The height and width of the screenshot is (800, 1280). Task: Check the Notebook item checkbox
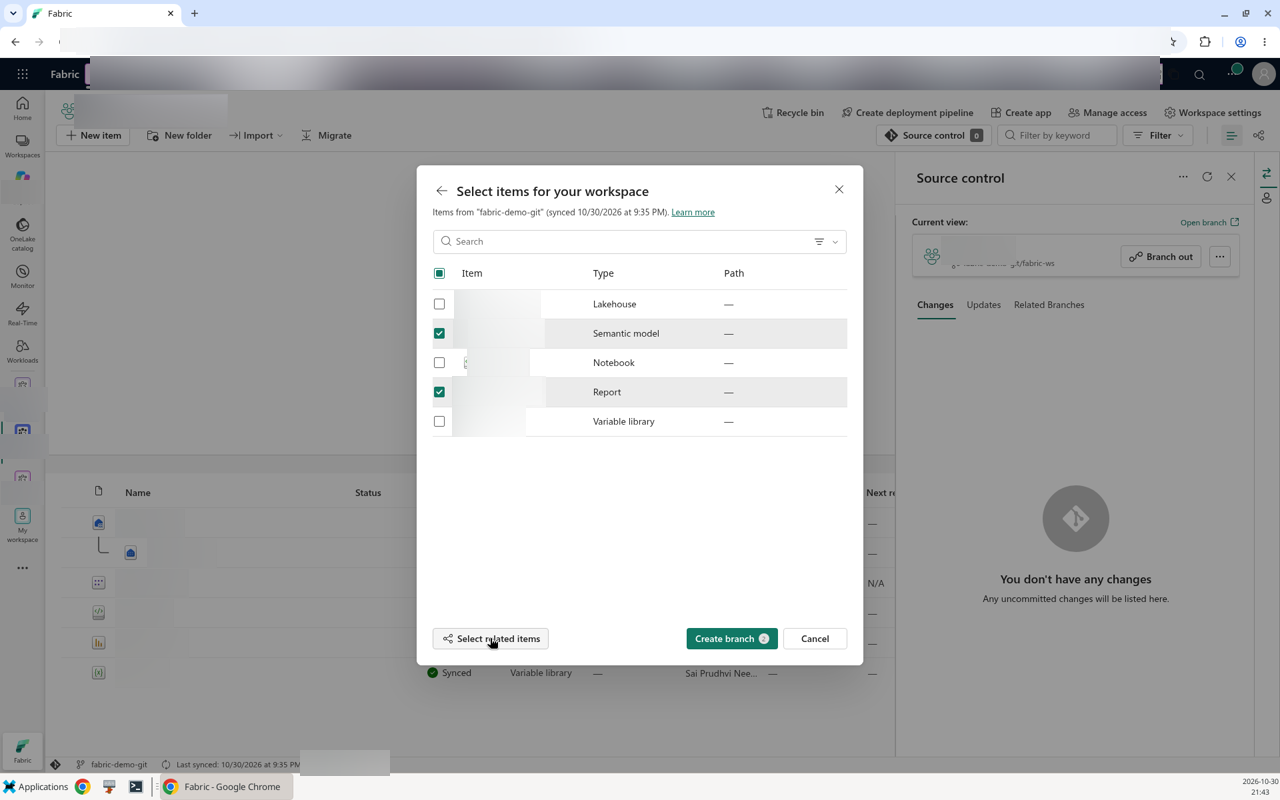(439, 363)
